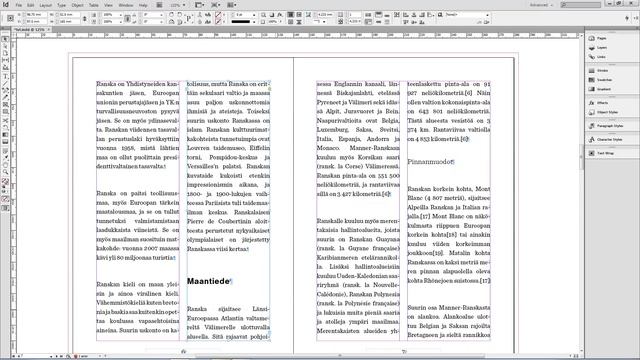This screenshot has width=640, height=360.
Task: Click the fill color swatch in control panel
Action: 218,15
